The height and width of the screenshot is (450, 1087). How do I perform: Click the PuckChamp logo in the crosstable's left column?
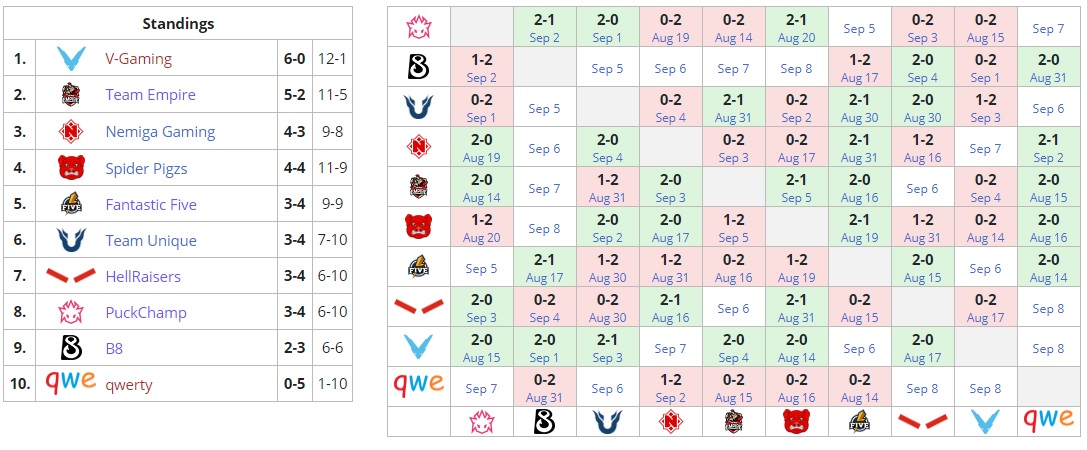pos(418,28)
